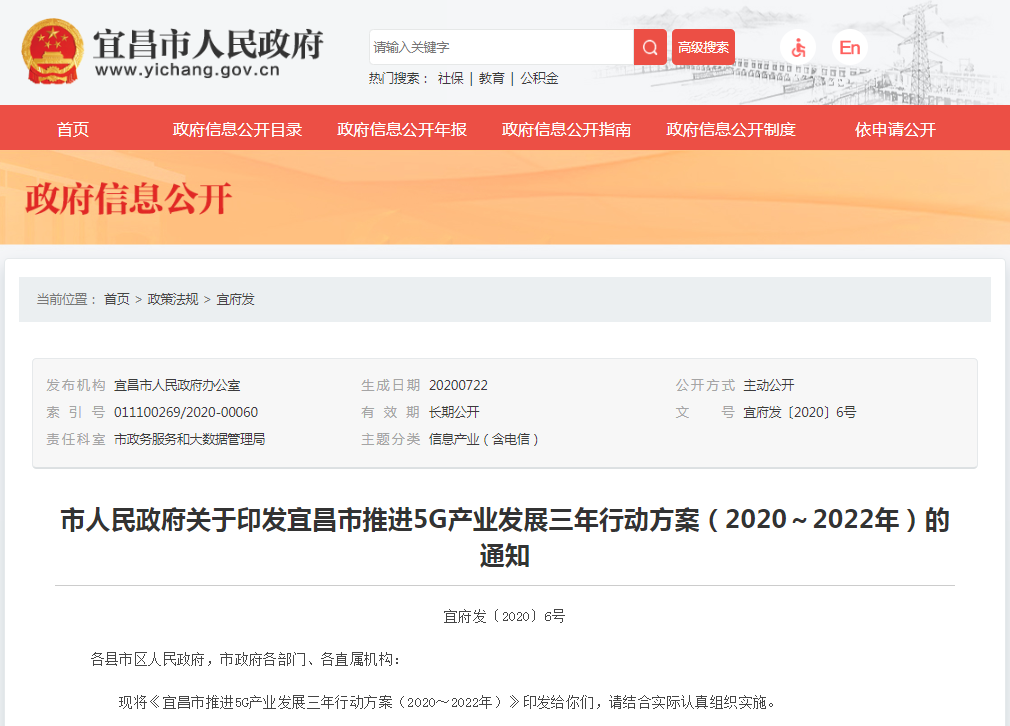1010x726 pixels.
Task: Open the accessibility wheelchair icon
Action: pyautogui.click(x=798, y=47)
